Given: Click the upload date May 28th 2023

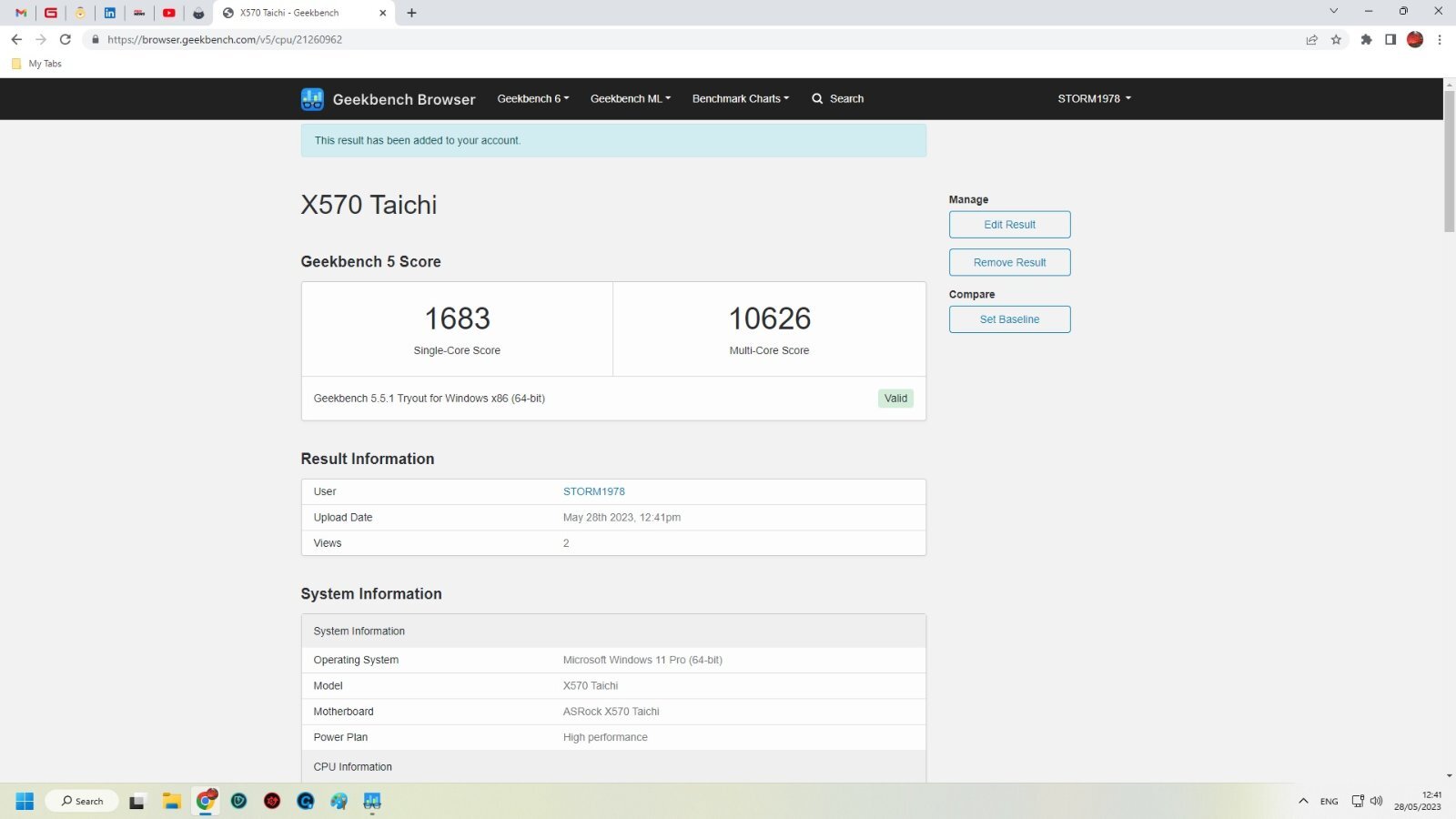Looking at the screenshot, I should pyautogui.click(x=622, y=517).
